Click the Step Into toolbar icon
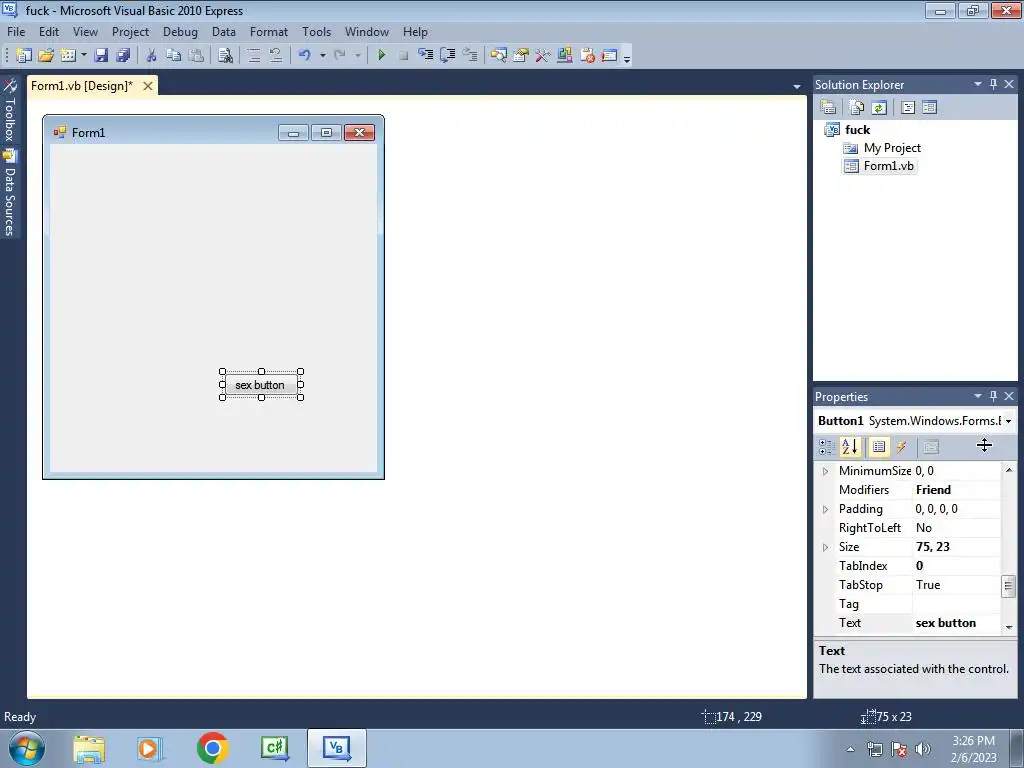This screenshot has width=1024, height=768. coord(426,56)
